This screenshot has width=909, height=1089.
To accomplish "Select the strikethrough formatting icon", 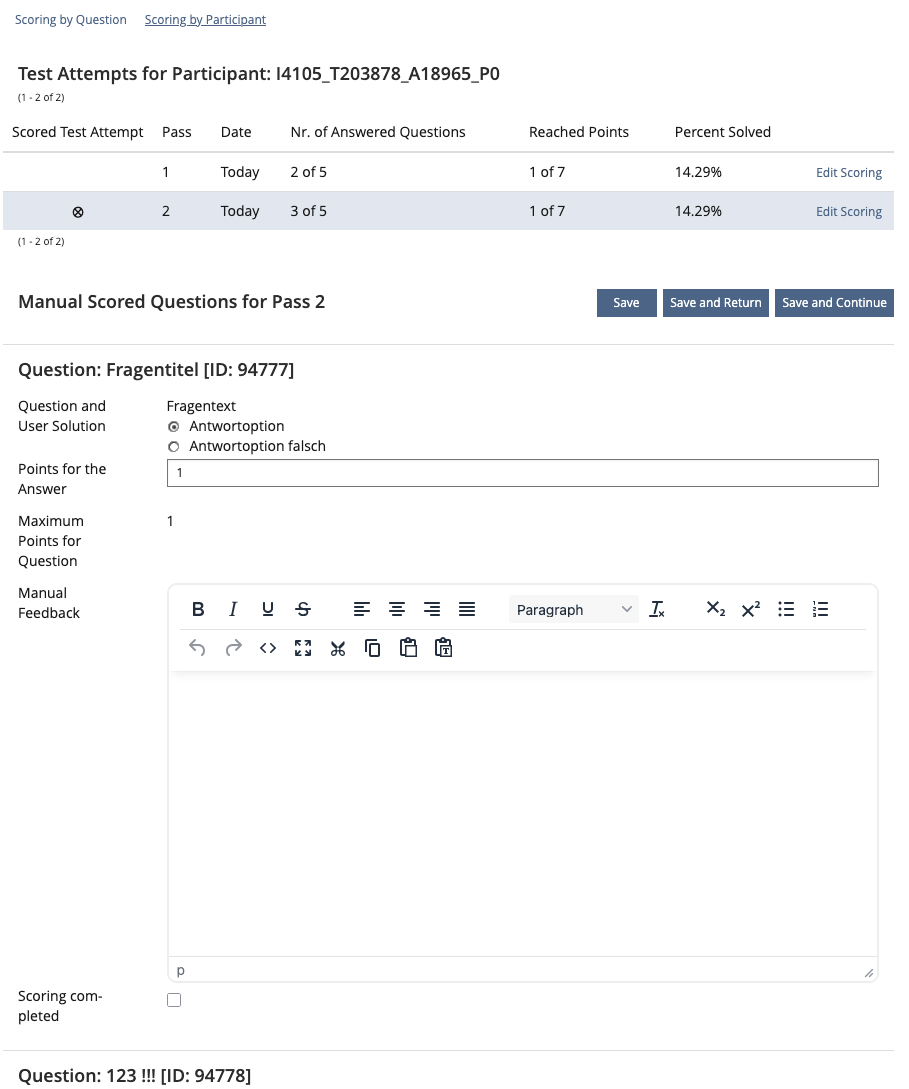I will point(302,609).
